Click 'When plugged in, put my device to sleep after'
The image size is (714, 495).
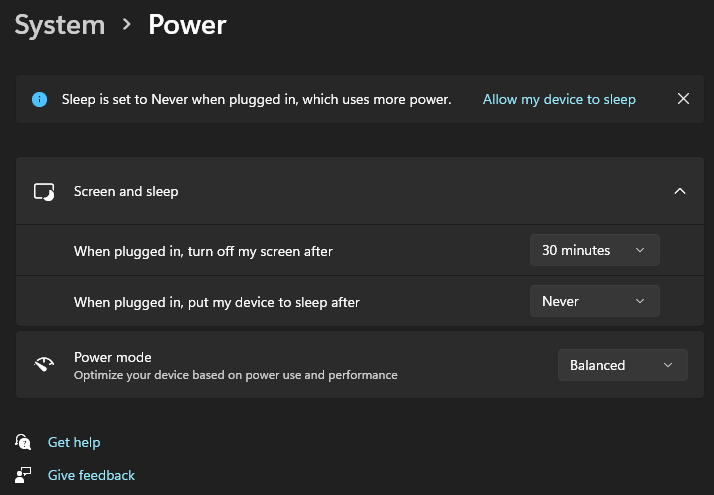pos(217,302)
